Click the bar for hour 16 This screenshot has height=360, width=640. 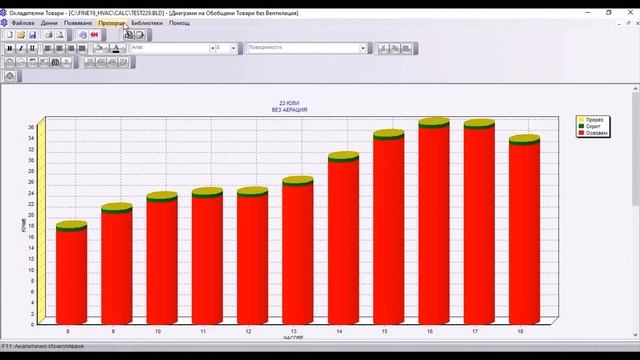434,221
